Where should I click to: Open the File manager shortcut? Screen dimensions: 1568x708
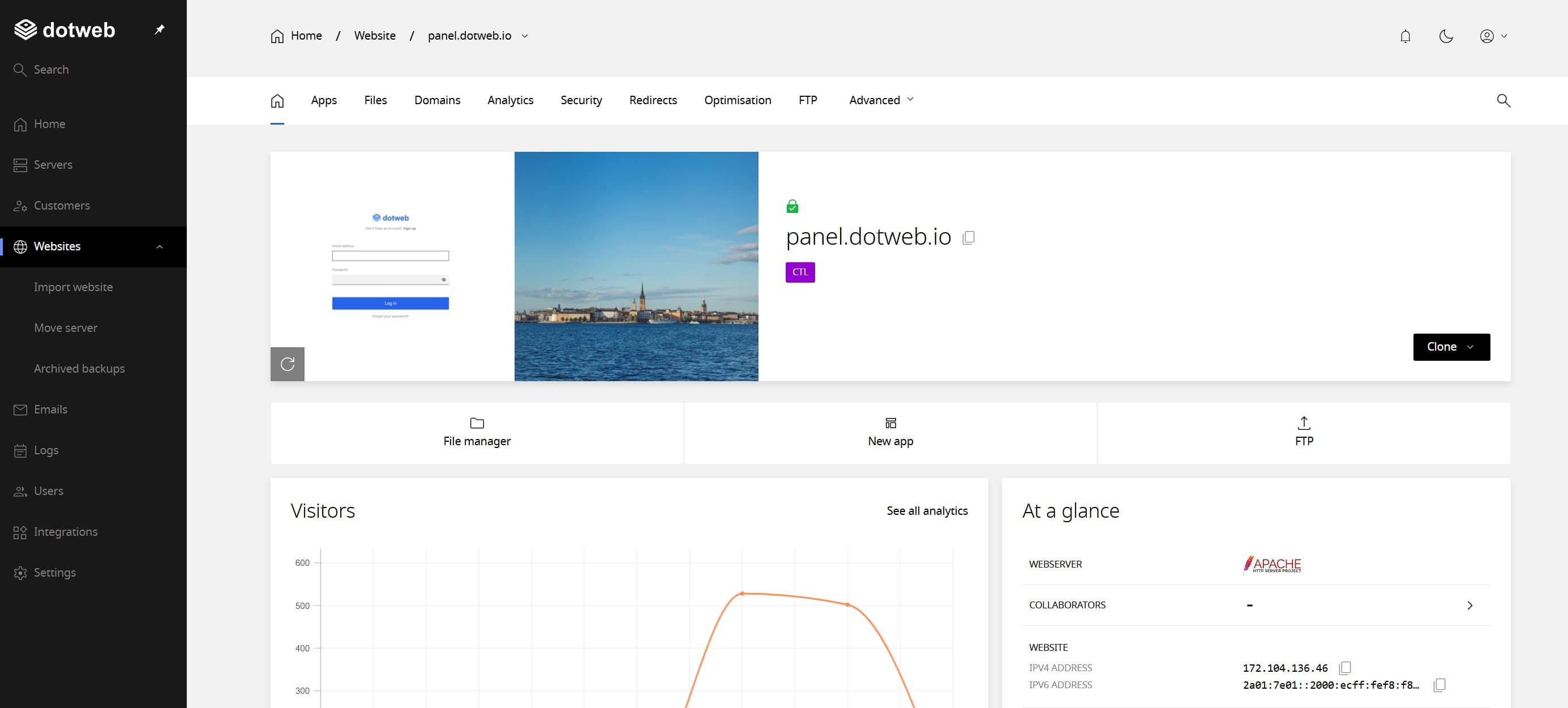coord(477,433)
